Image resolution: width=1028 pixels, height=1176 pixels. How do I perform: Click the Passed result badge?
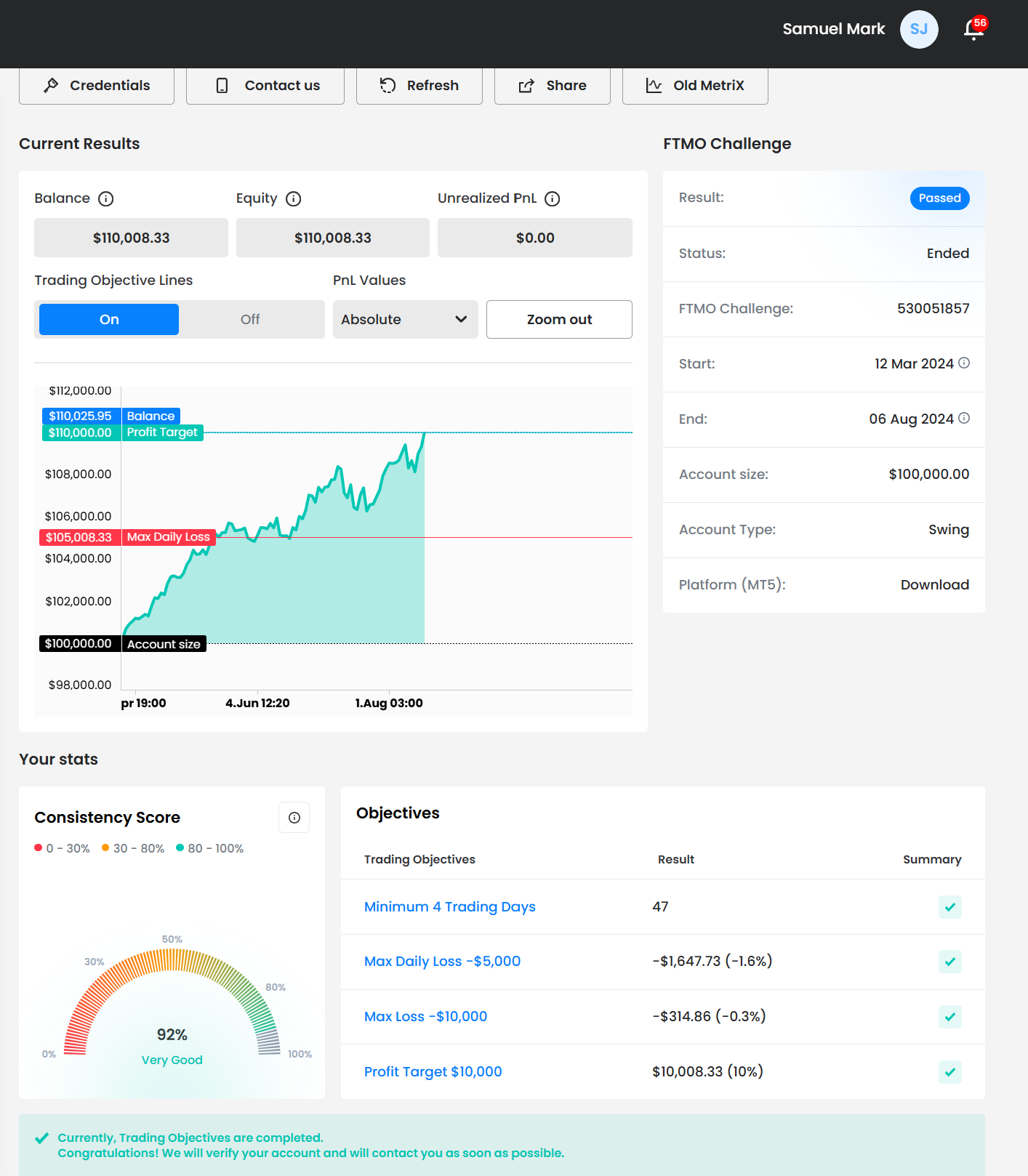point(940,198)
